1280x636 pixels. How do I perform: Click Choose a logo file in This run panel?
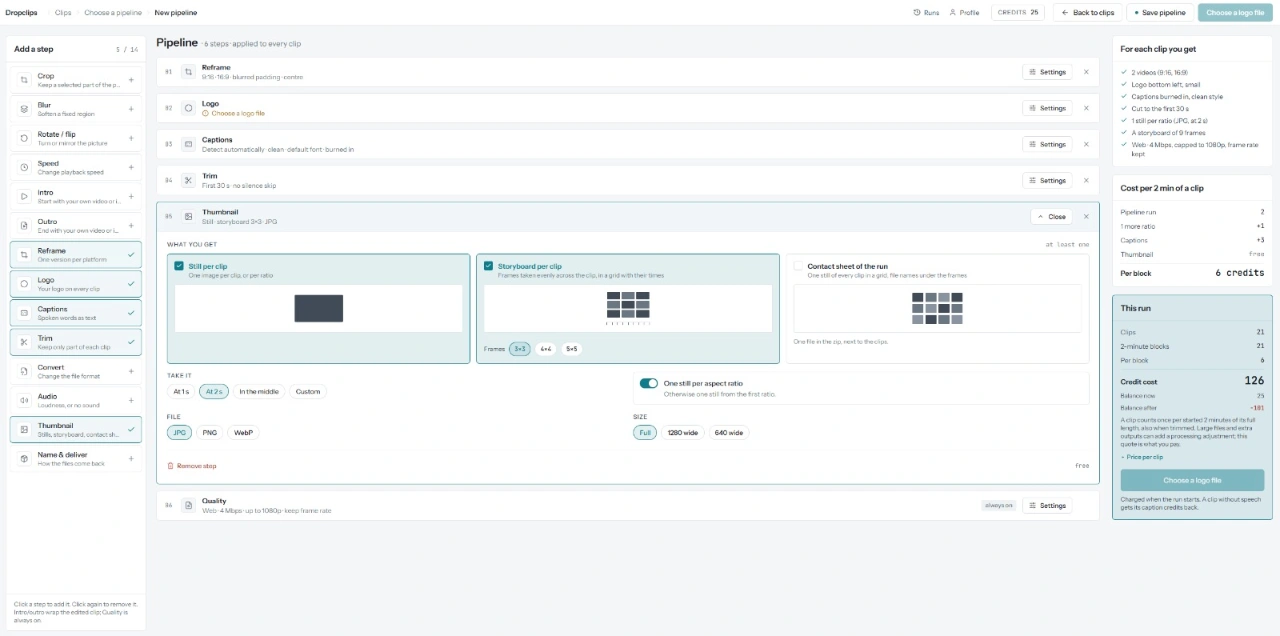(1192, 480)
